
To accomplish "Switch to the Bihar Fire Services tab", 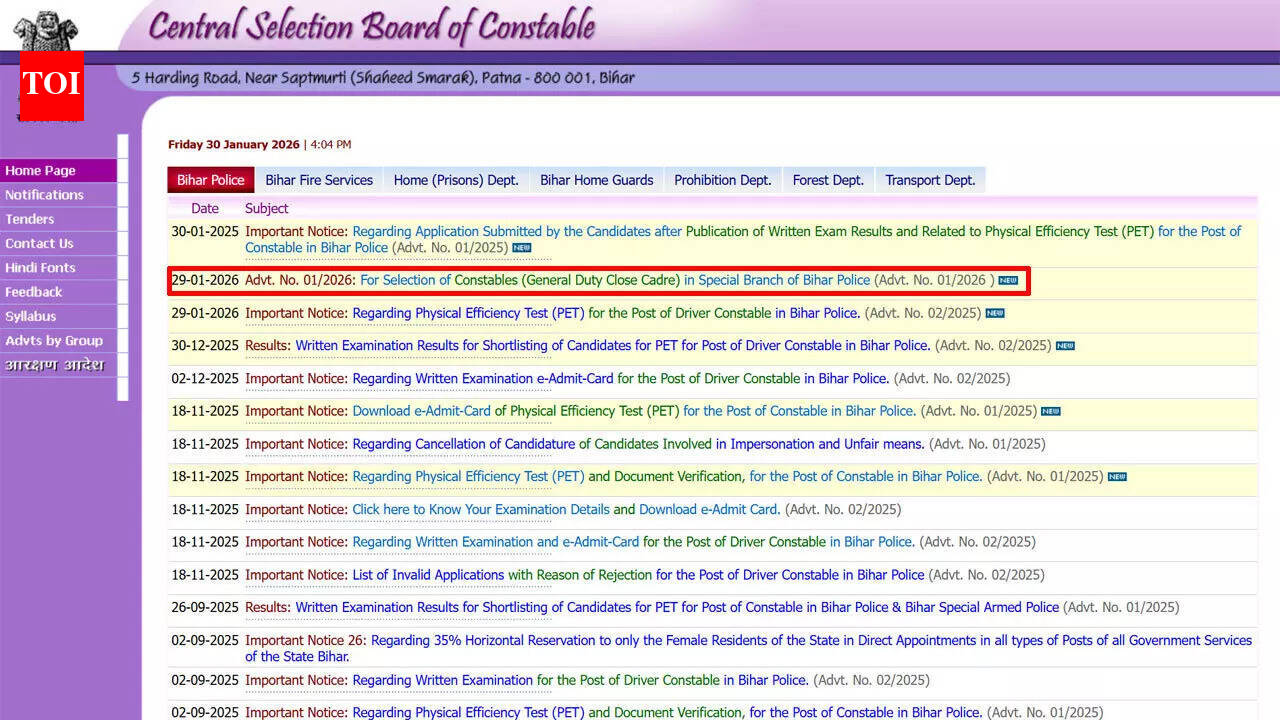I will [319, 180].
